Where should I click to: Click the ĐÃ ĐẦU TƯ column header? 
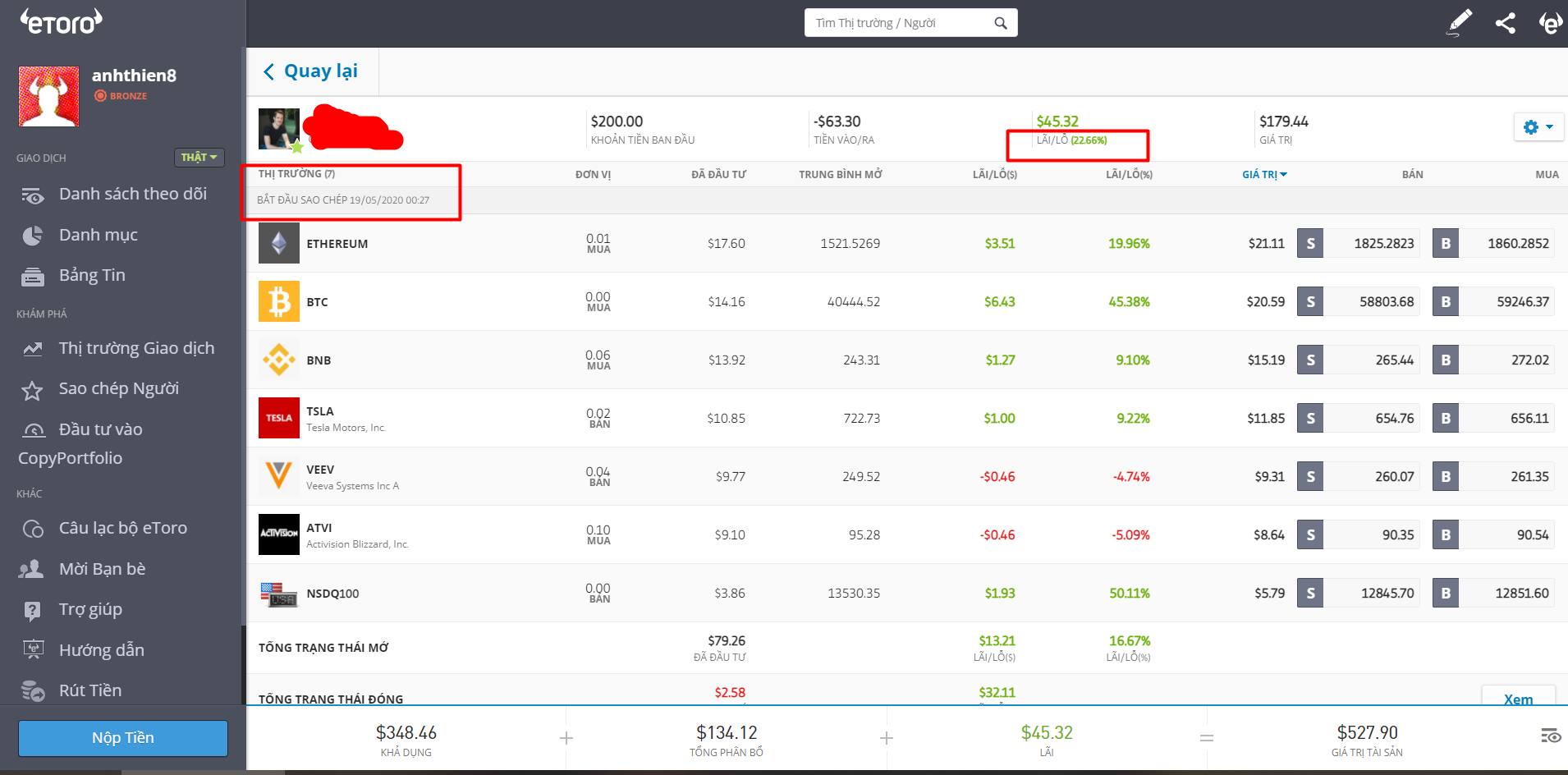718,174
